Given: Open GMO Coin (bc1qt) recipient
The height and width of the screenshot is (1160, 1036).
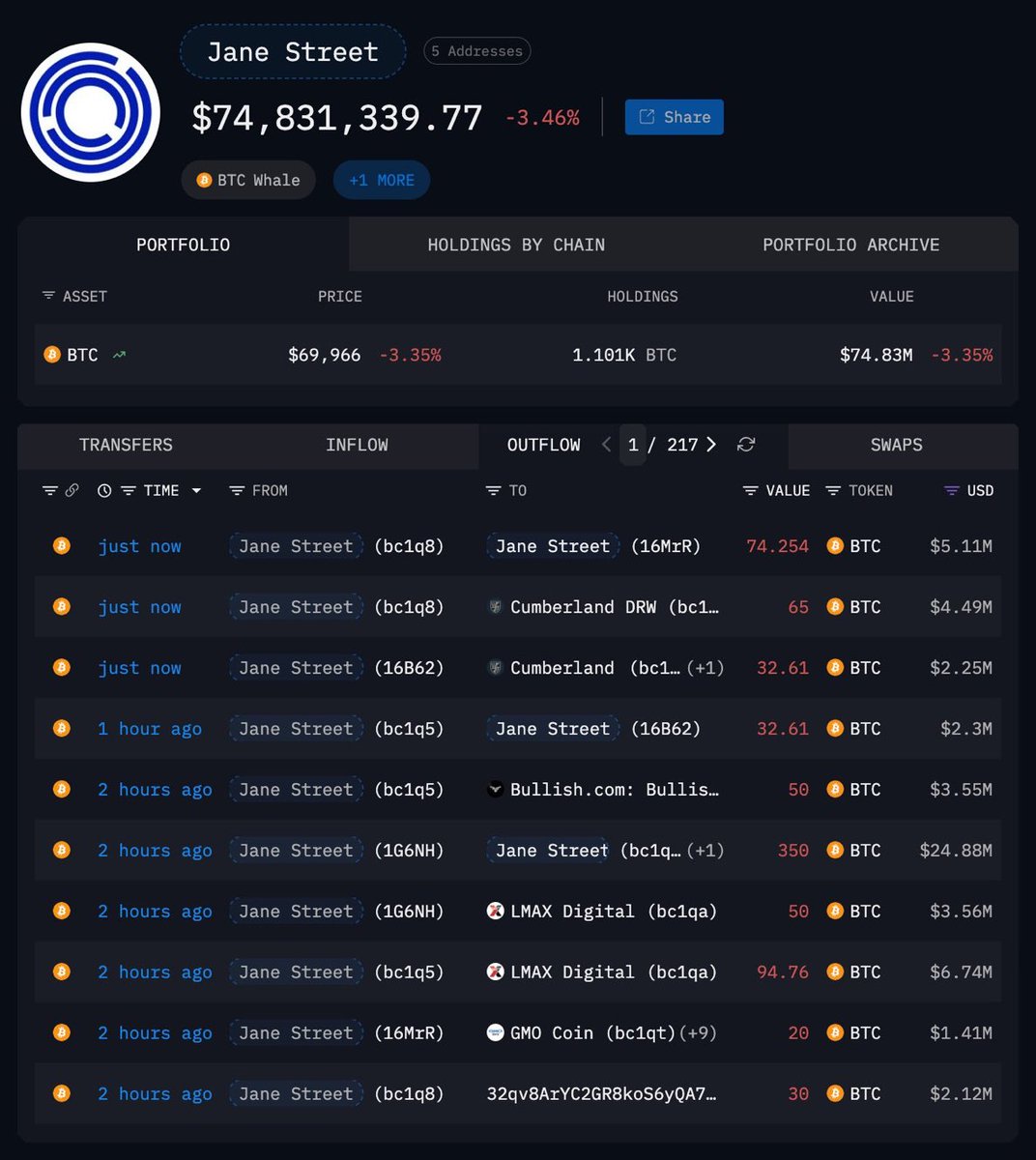Looking at the screenshot, I should pyautogui.click(x=592, y=1033).
